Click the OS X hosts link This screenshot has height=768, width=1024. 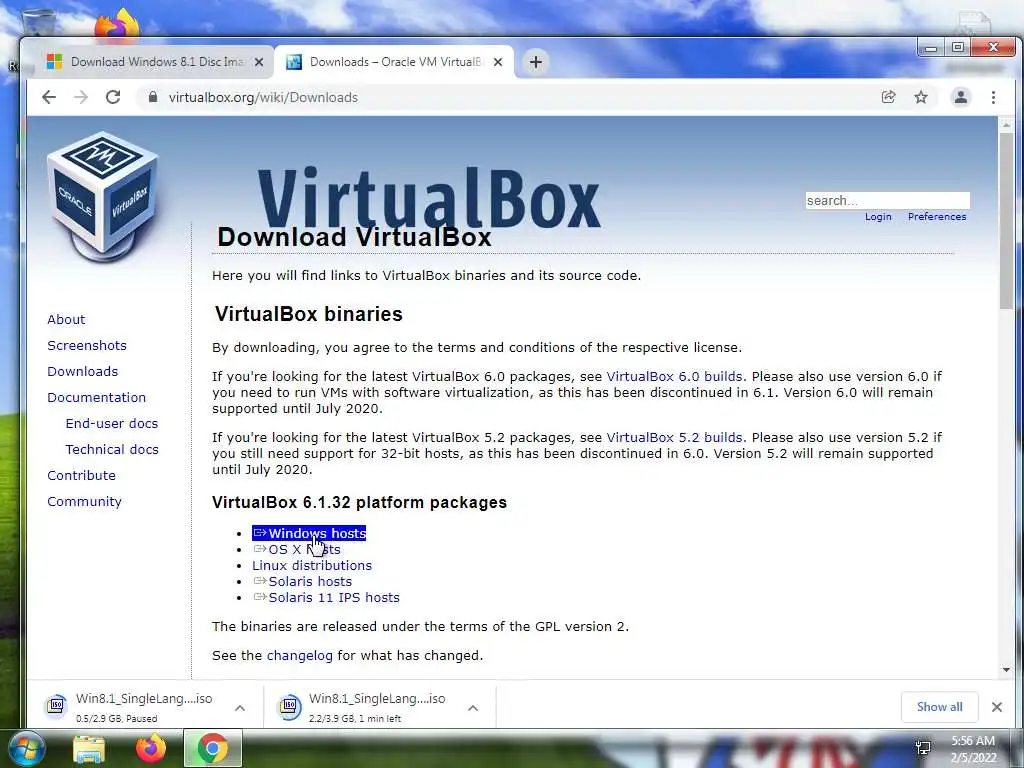coord(297,549)
